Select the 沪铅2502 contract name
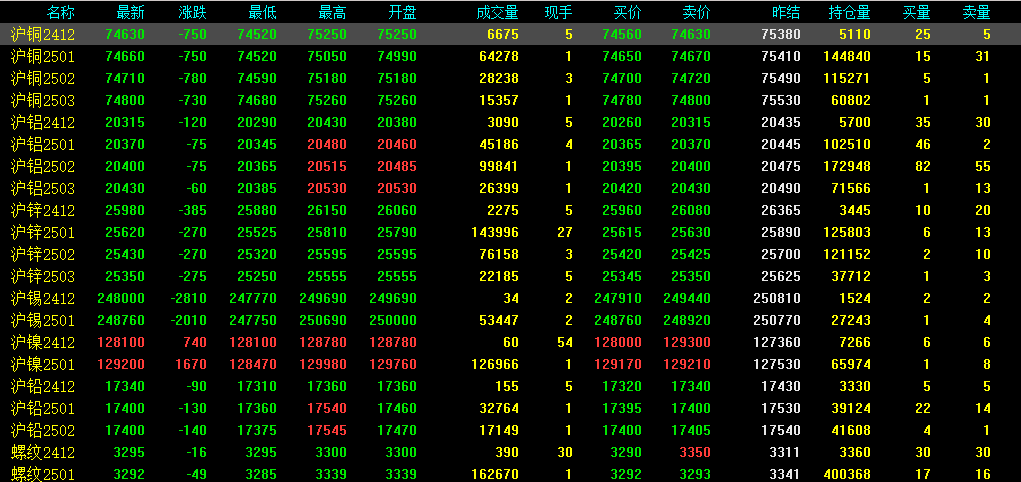The image size is (1021, 482). (43, 431)
